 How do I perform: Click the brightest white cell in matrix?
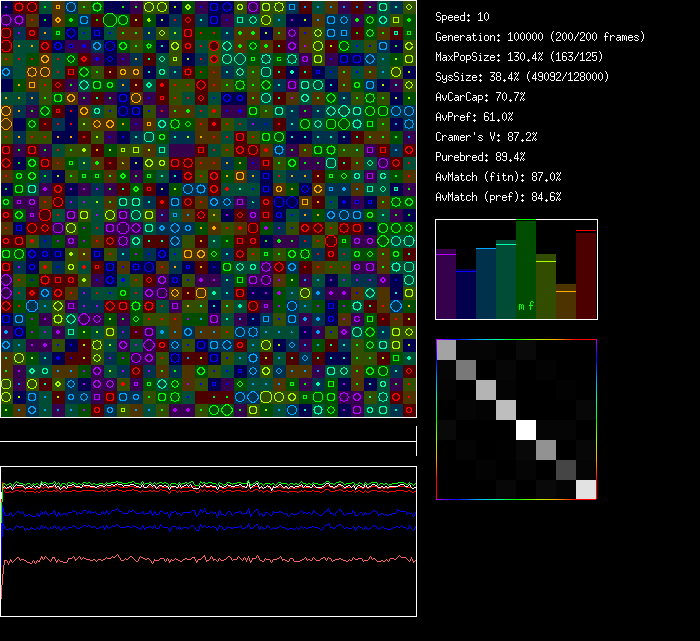point(526,430)
